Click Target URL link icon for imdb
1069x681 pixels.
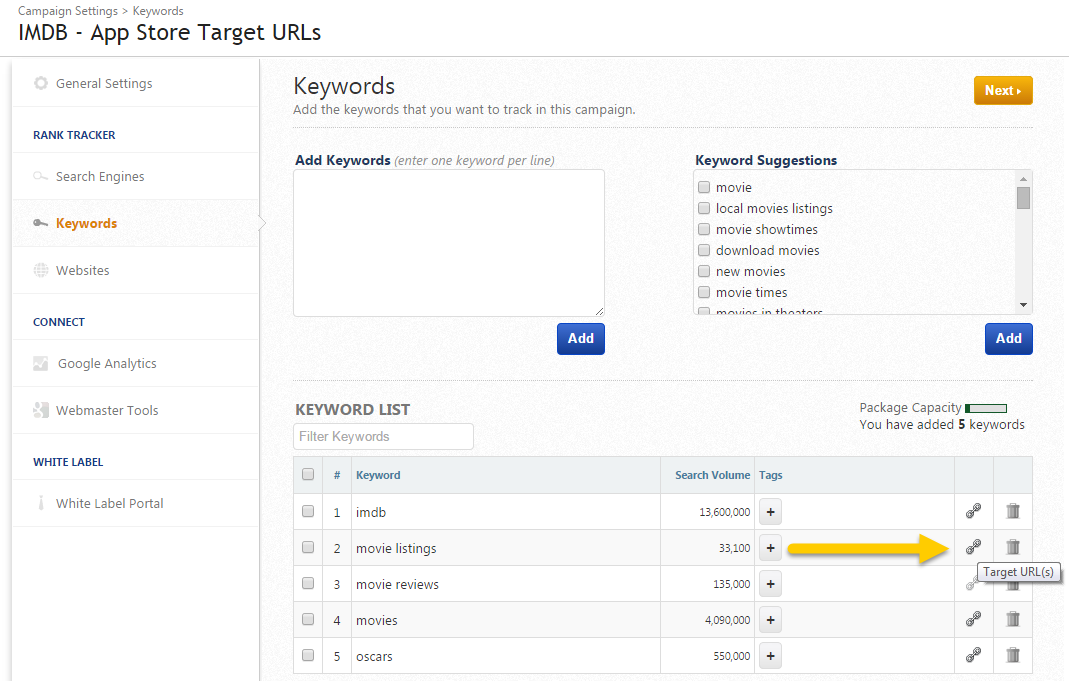tap(973, 511)
